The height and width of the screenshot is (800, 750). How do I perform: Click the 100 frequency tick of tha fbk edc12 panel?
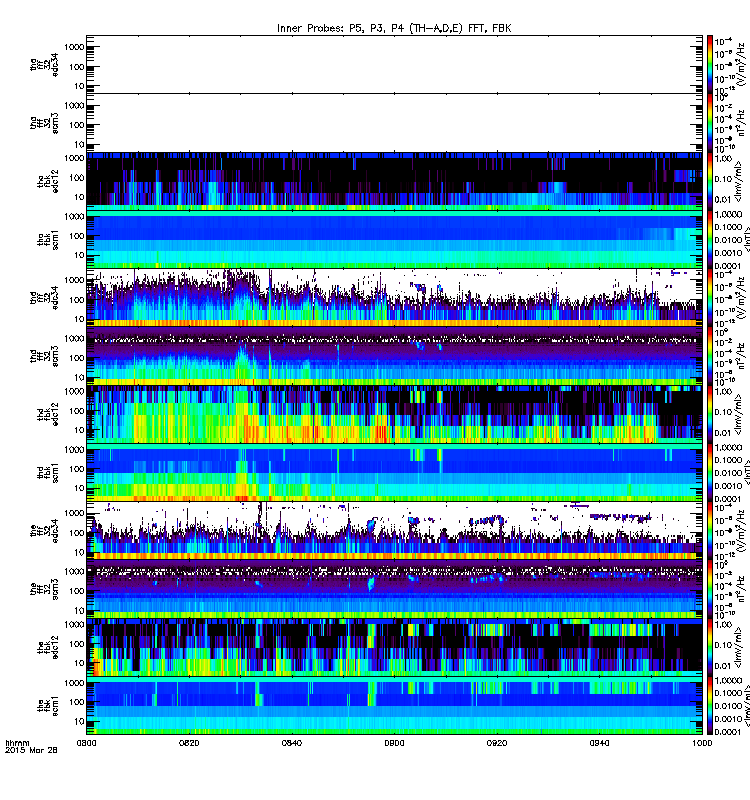point(77,178)
